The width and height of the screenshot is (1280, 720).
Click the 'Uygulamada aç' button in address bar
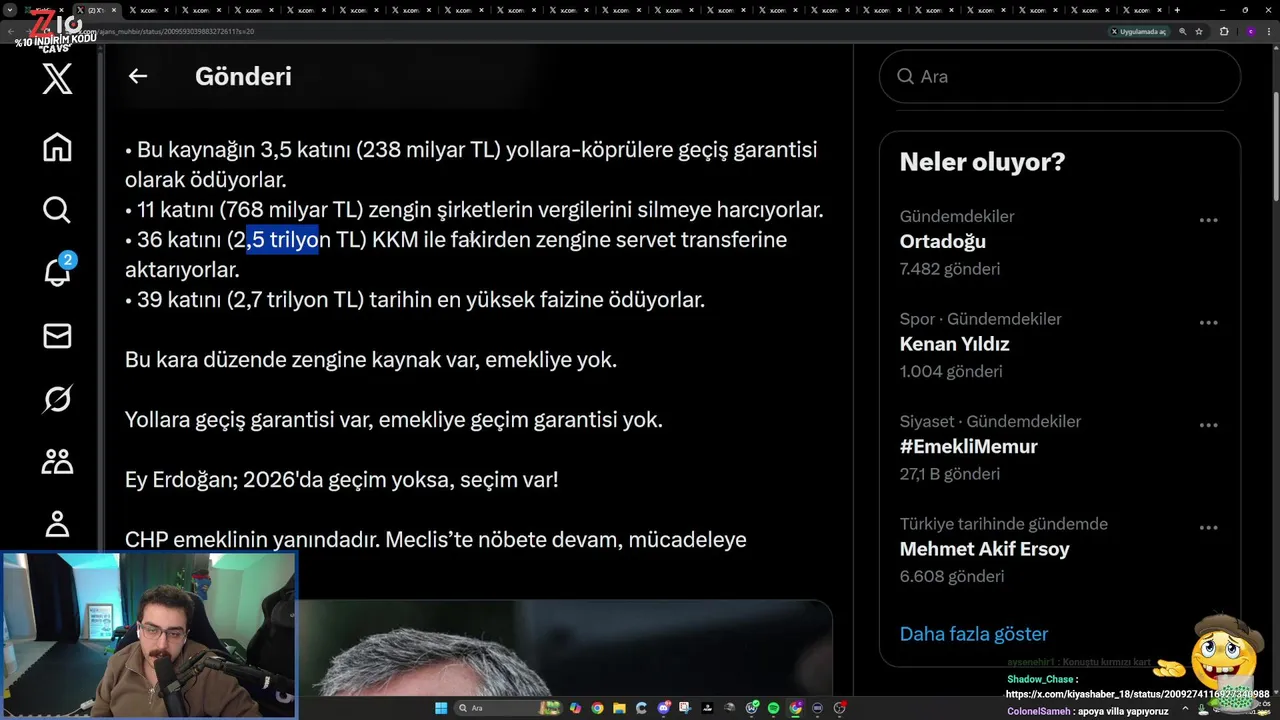coord(1139,31)
